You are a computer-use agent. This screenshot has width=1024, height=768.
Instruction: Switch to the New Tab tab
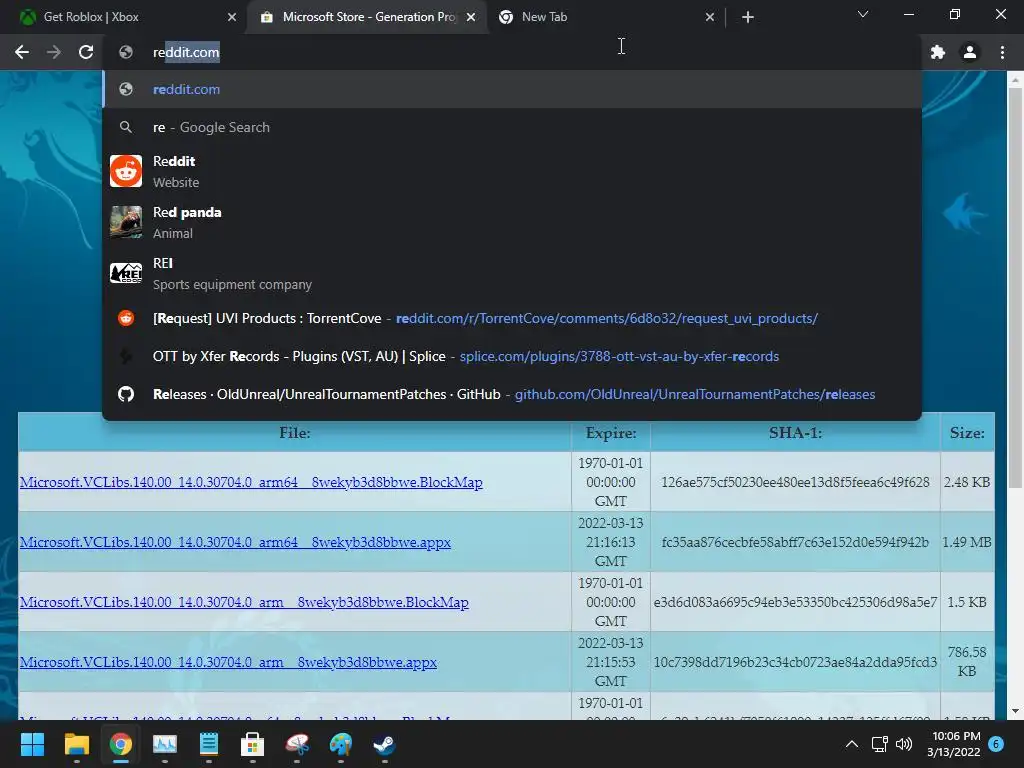point(606,17)
